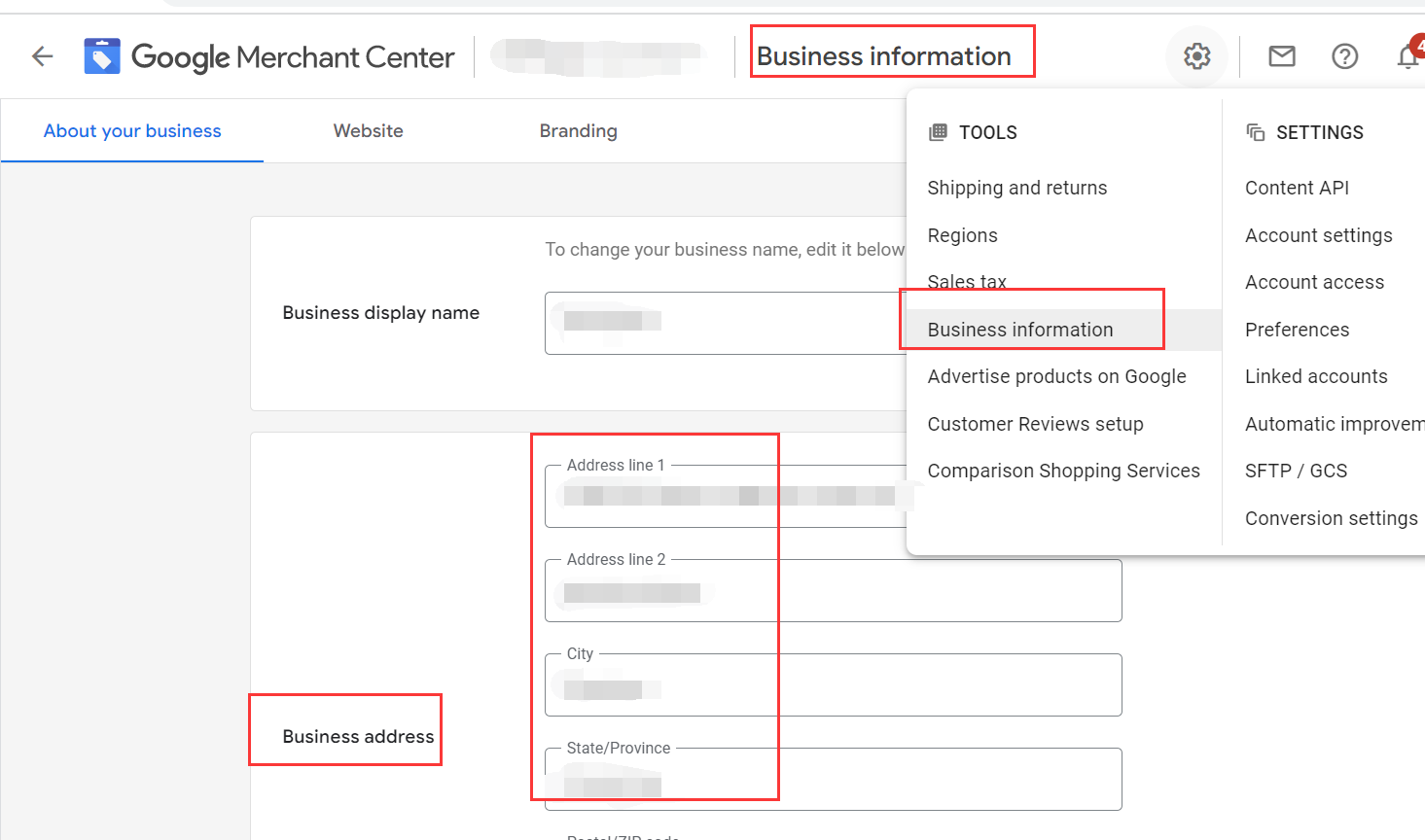Switch to the Website tab
Image resolution: width=1425 pixels, height=840 pixels.
tap(368, 130)
